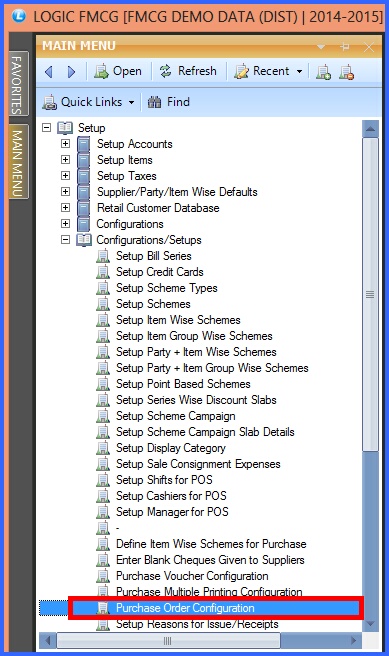
Task: Click the Setup Display Category item icon
Action: (103, 448)
